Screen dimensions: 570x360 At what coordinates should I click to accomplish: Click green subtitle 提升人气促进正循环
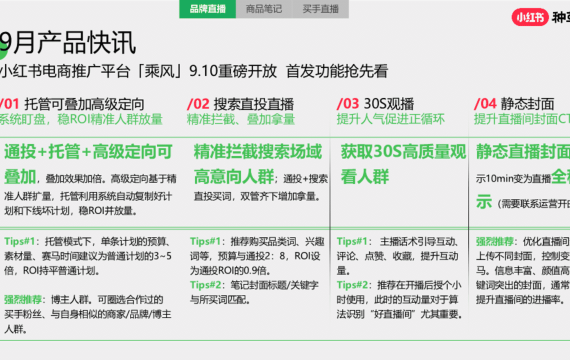point(390,119)
